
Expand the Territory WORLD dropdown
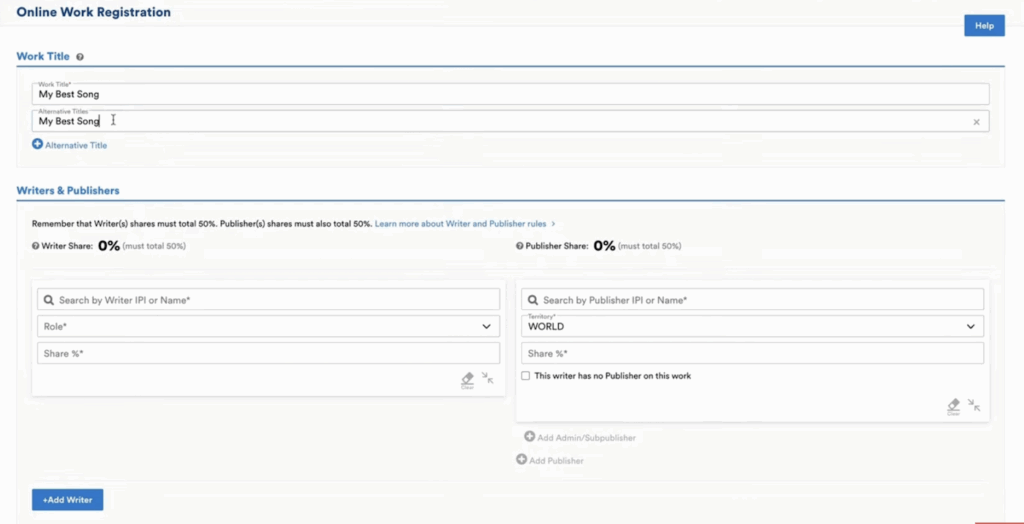click(750, 326)
